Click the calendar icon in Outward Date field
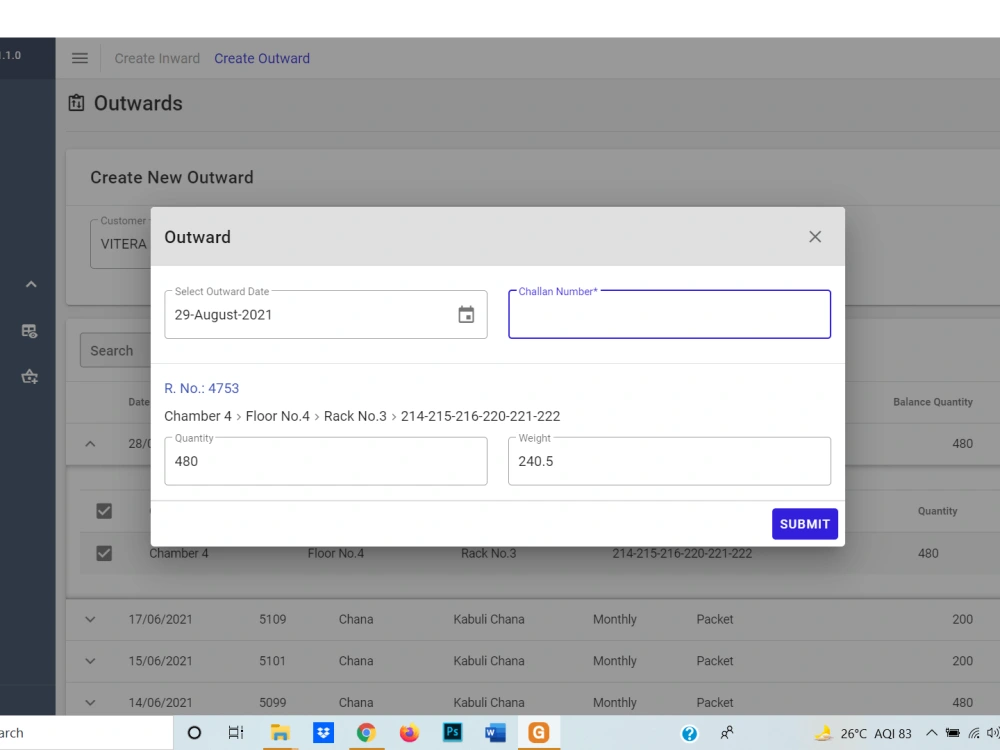 [466, 314]
